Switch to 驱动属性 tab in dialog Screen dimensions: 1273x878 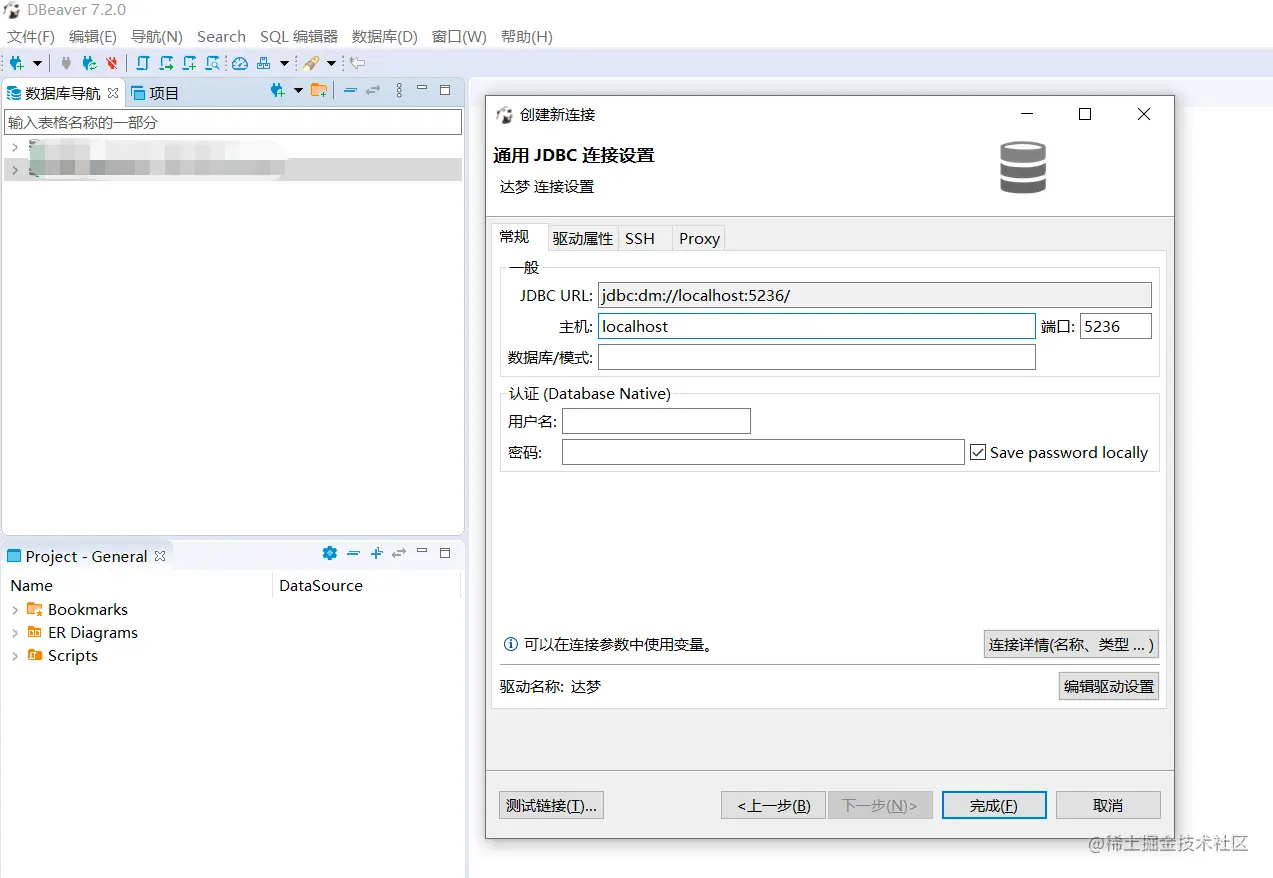pyautogui.click(x=583, y=238)
